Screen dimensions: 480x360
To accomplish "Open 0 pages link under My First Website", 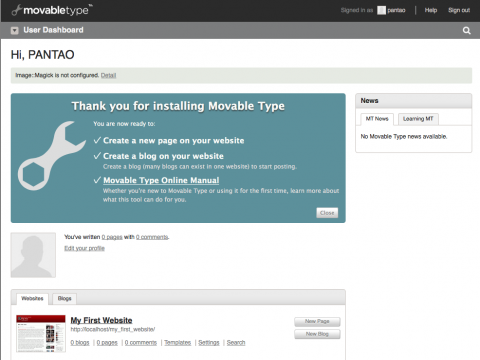I will 107,343.
